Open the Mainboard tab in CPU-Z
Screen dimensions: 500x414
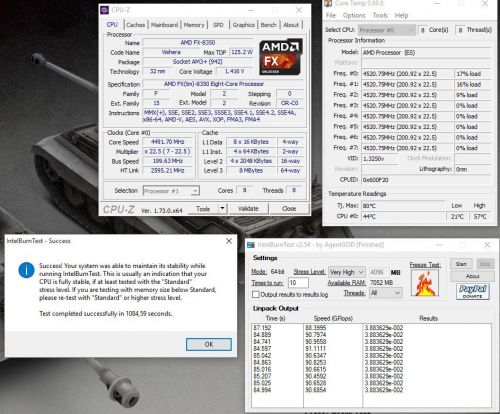click(x=164, y=25)
